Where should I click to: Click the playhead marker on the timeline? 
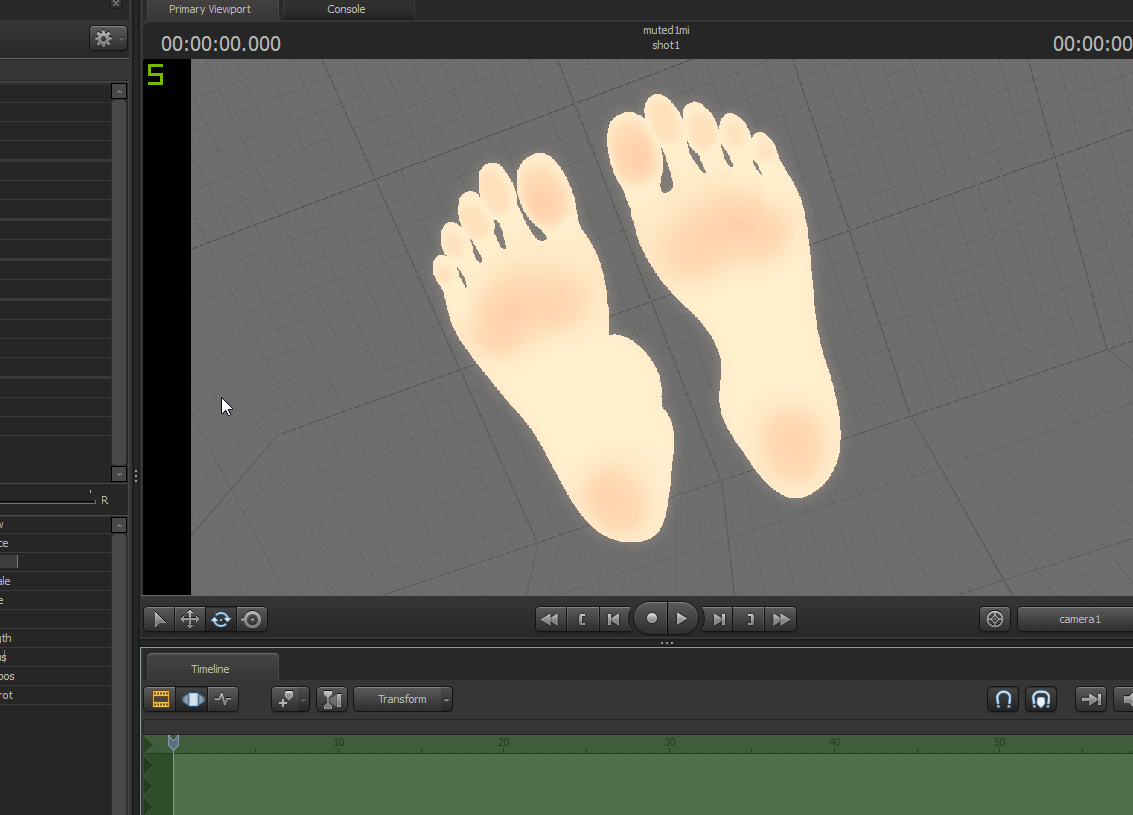pyautogui.click(x=173, y=742)
